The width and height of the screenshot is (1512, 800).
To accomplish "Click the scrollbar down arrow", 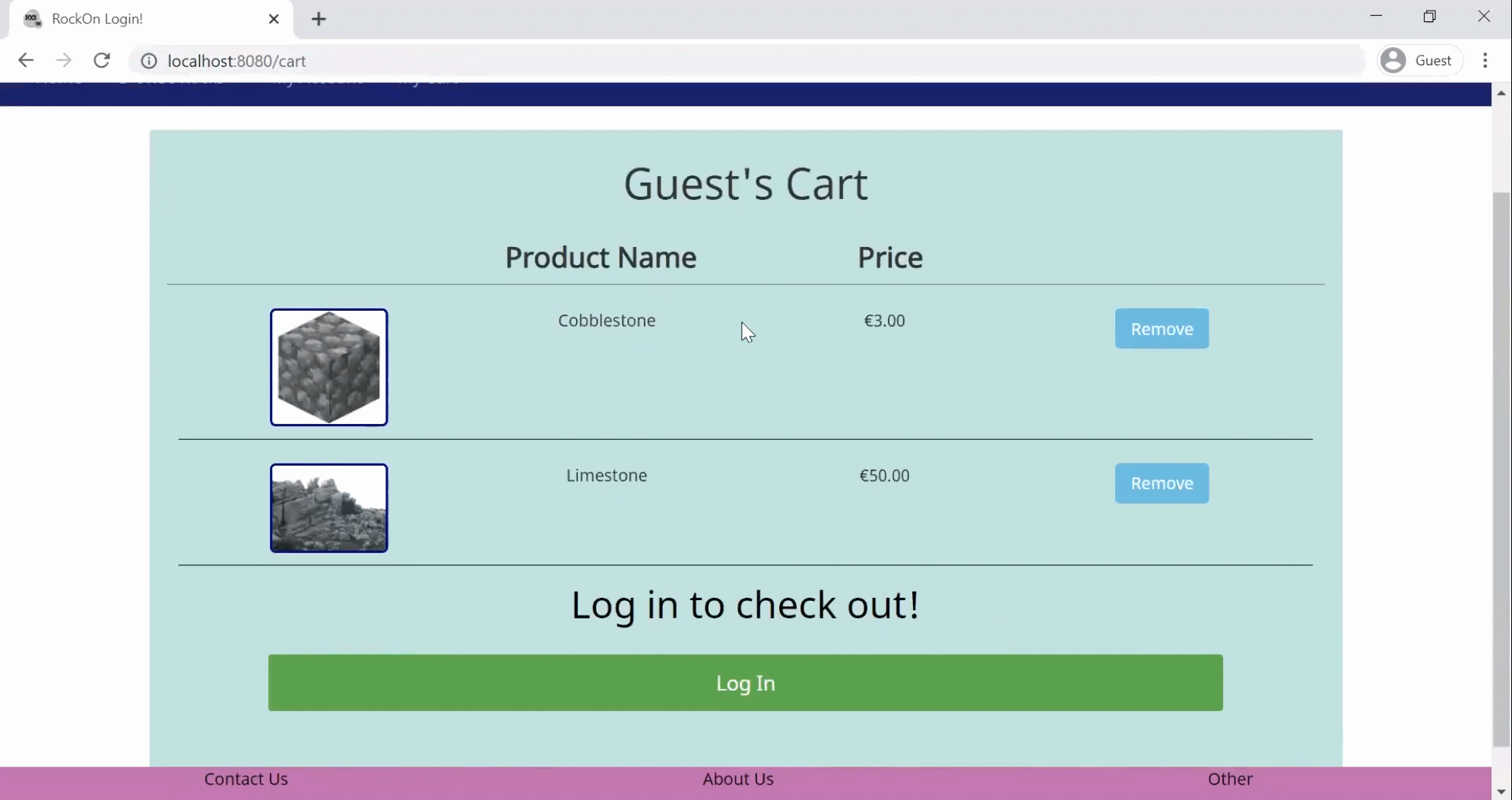I will coord(1501,792).
